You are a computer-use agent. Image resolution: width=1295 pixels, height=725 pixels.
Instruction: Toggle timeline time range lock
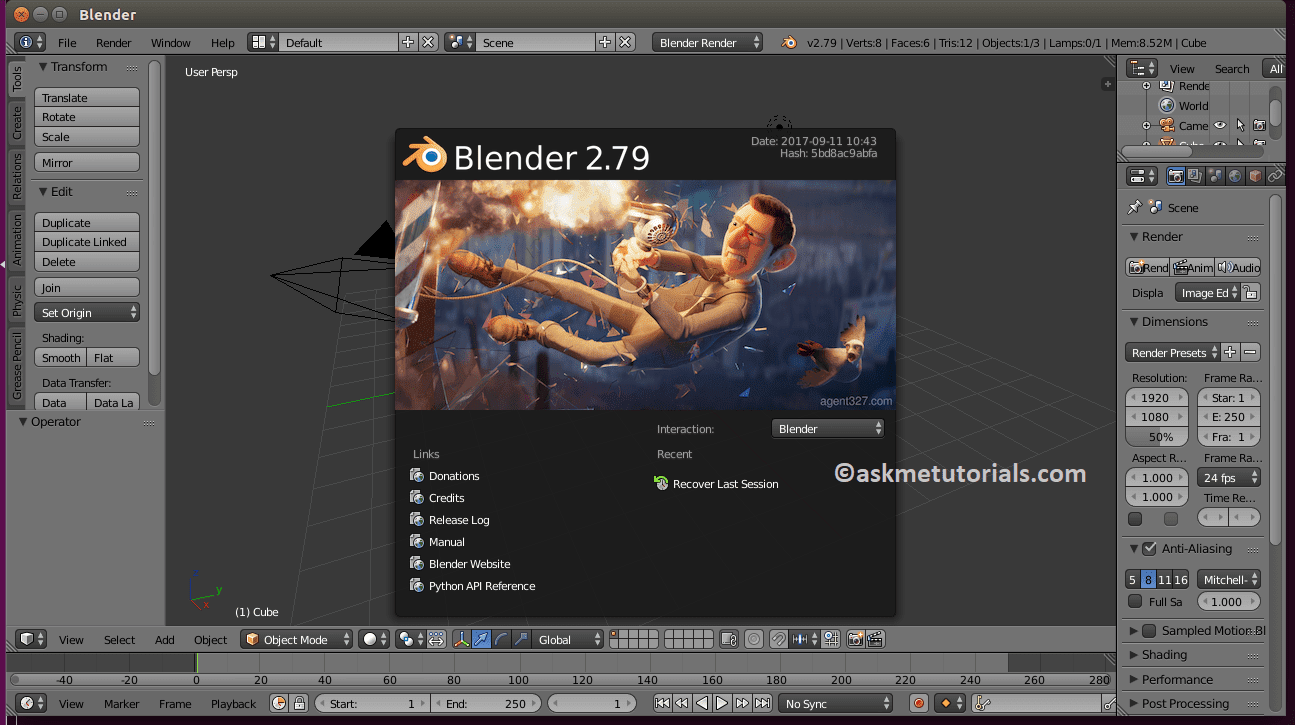pyautogui.click(x=299, y=703)
